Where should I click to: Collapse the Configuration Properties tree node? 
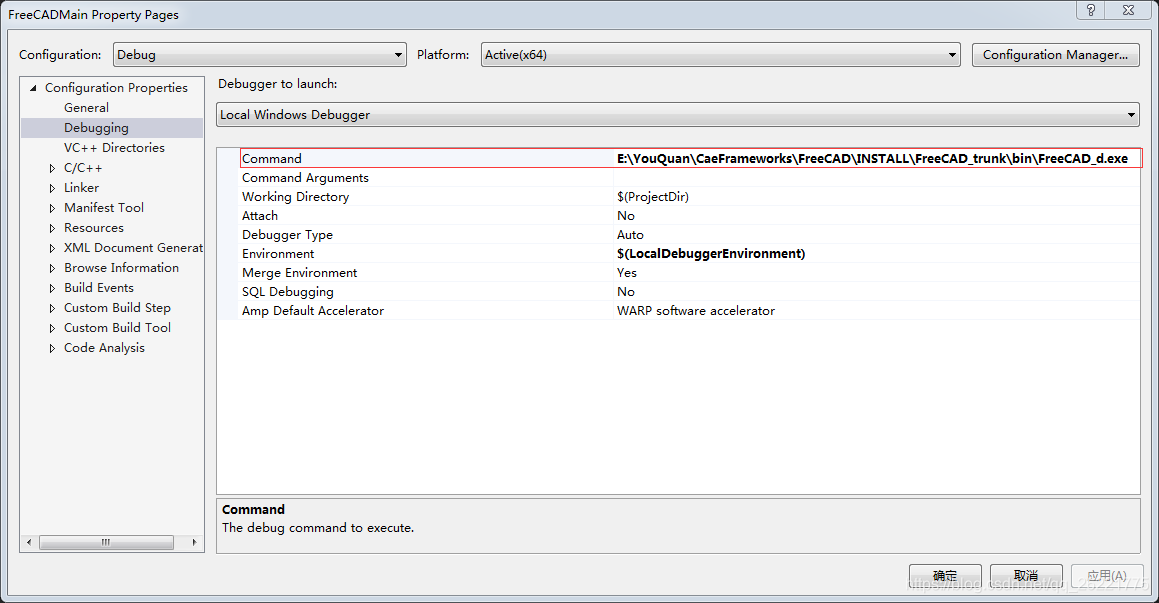[33, 88]
